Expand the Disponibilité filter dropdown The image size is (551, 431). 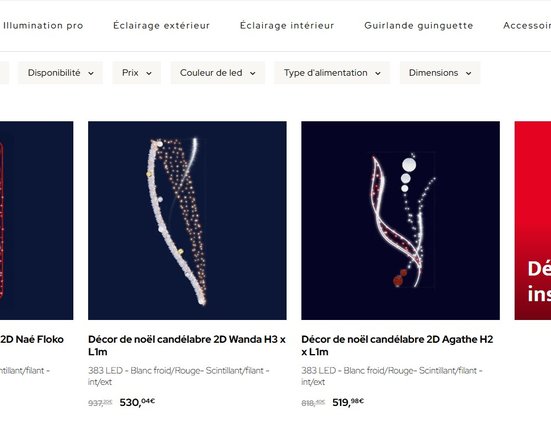click(60, 73)
